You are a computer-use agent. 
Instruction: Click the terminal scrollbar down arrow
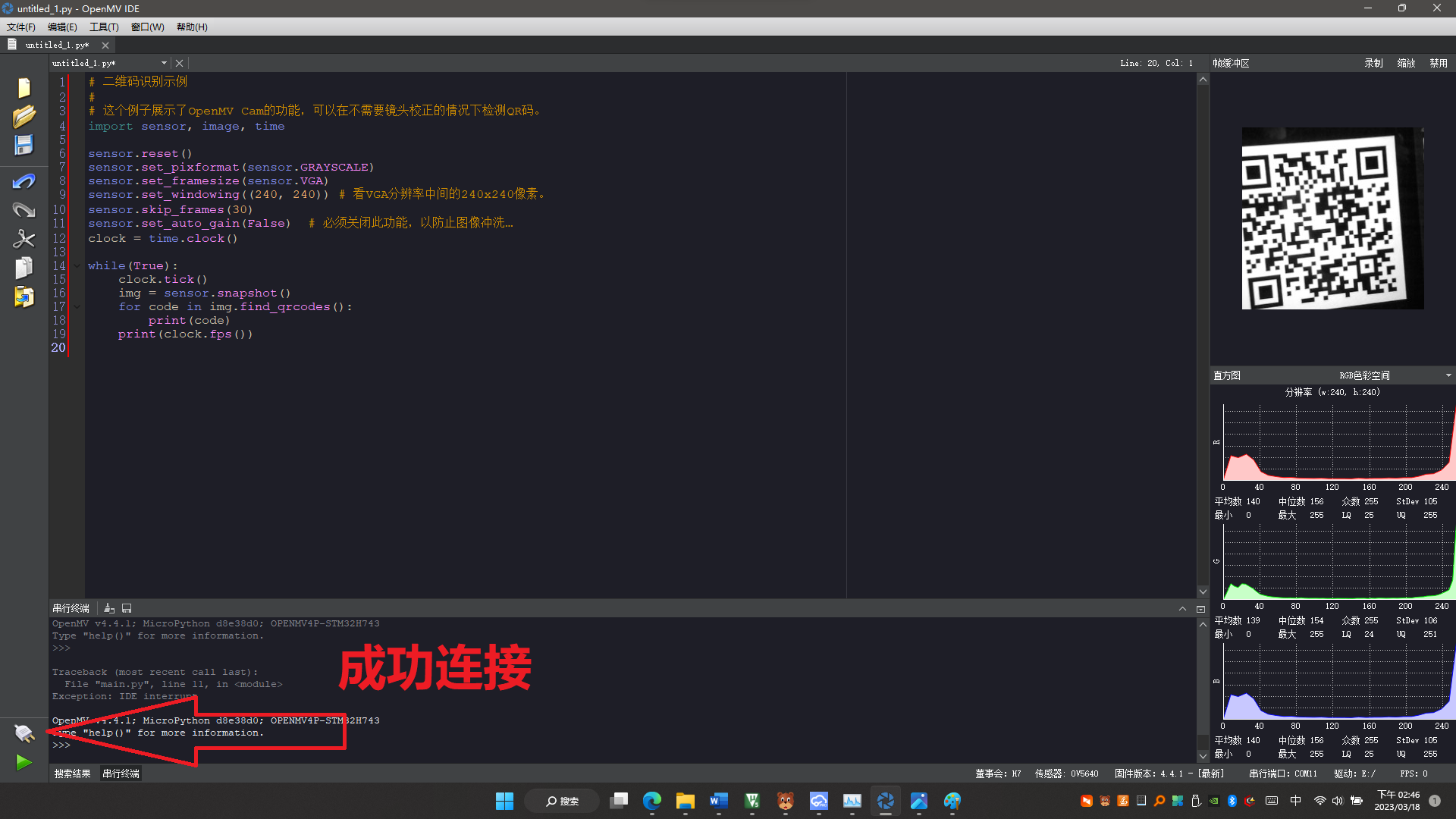[1203, 756]
